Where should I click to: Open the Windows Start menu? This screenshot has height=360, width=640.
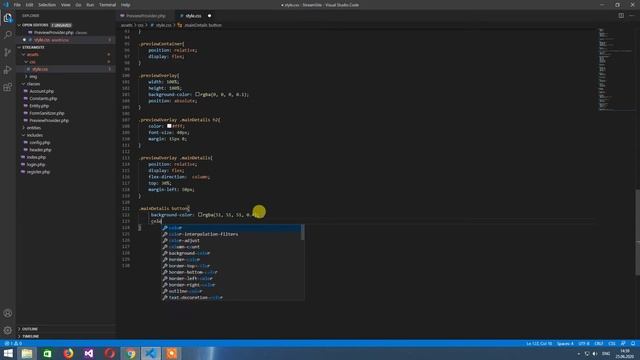(x=8, y=353)
